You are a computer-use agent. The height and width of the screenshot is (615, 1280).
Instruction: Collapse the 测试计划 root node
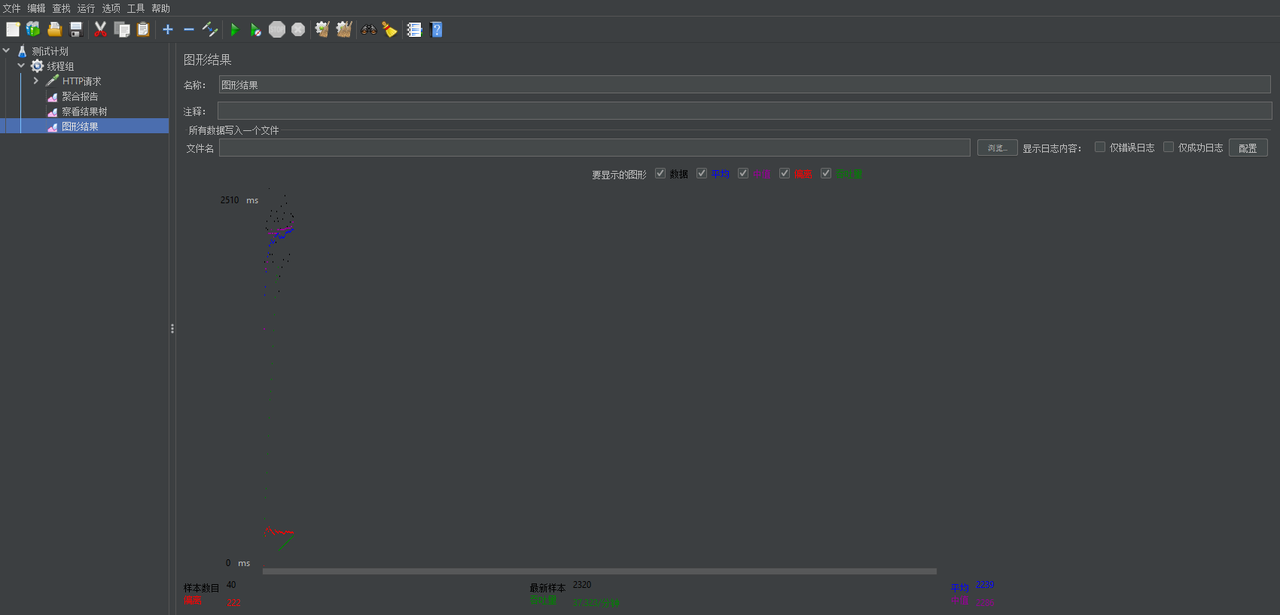[x=6, y=51]
